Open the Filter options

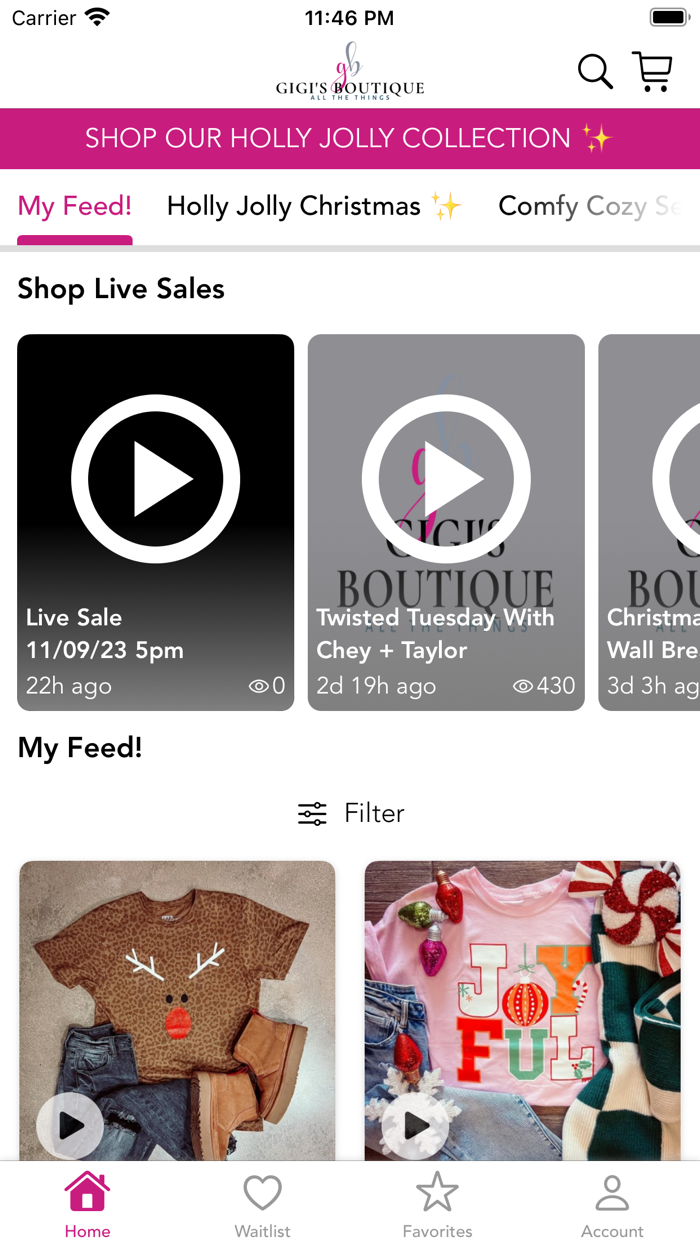(x=350, y=813)
